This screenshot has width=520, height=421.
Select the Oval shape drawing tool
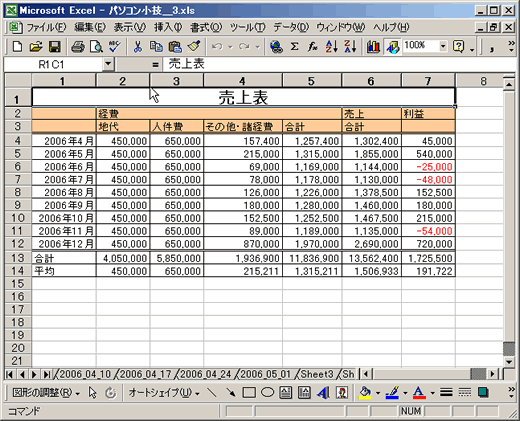[267, 393]
